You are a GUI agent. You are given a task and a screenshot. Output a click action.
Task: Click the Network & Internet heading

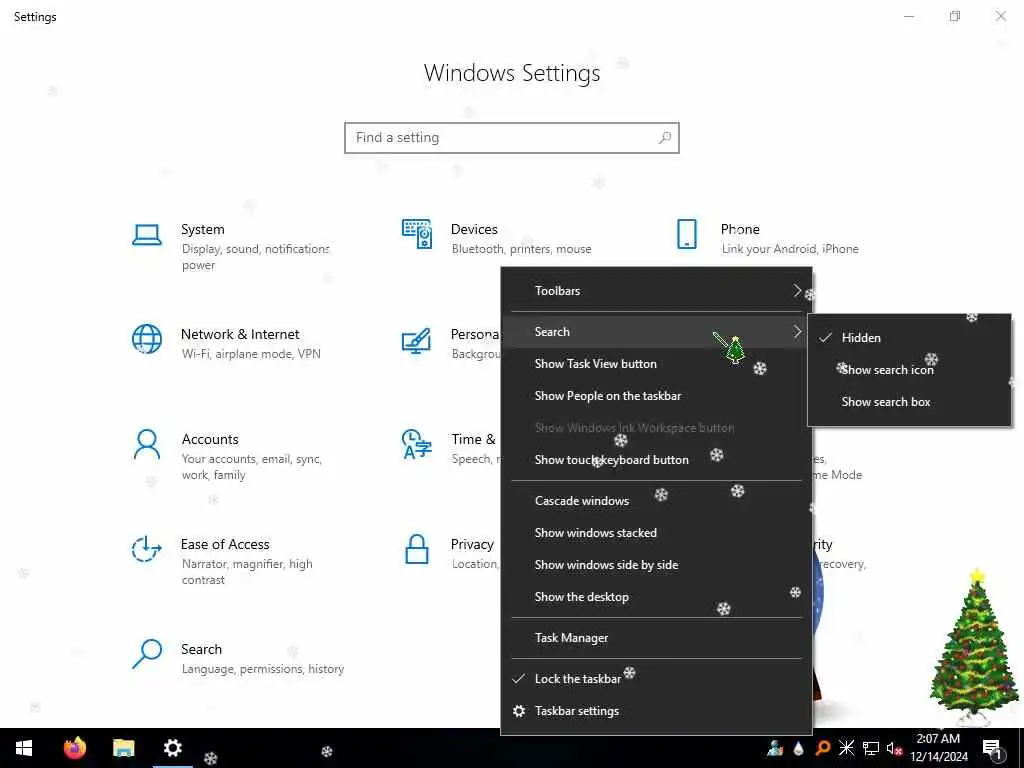pos(240,334)
